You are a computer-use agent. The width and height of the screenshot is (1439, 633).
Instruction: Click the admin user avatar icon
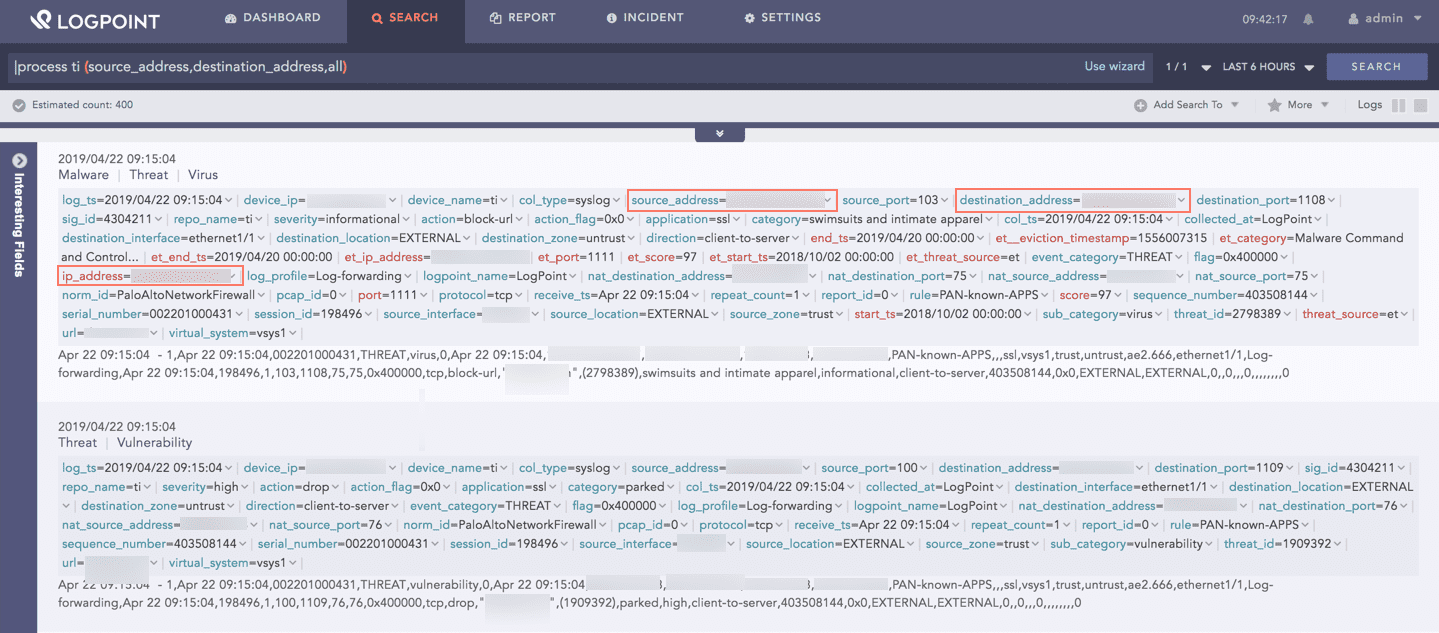point(1353,18)
